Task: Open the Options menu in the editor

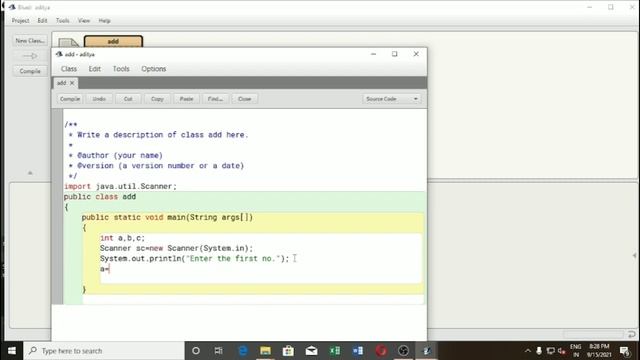Action: [x=153, y=69]
